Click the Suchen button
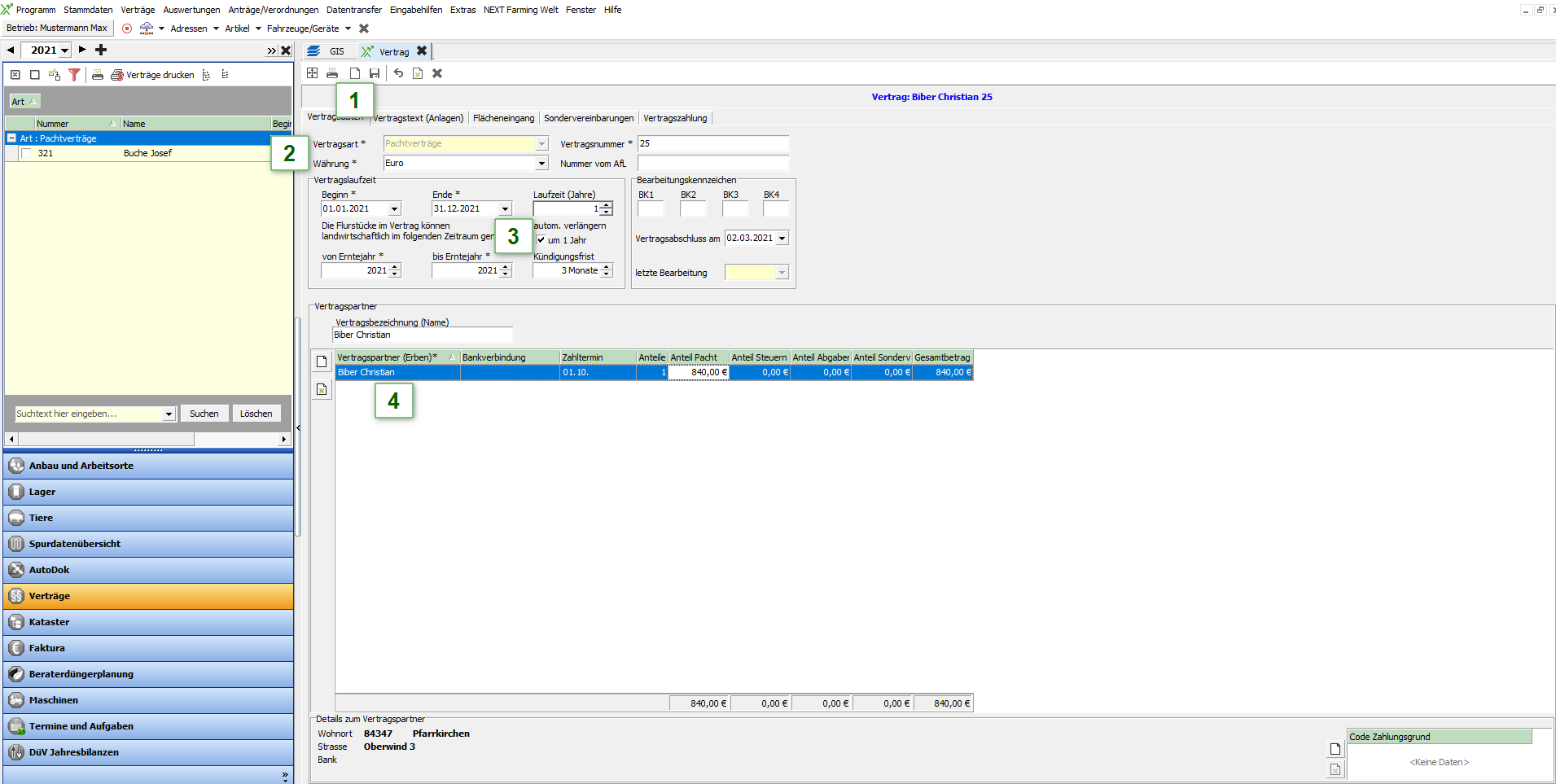The image size is (1556, 784). (x=204, y=414)
